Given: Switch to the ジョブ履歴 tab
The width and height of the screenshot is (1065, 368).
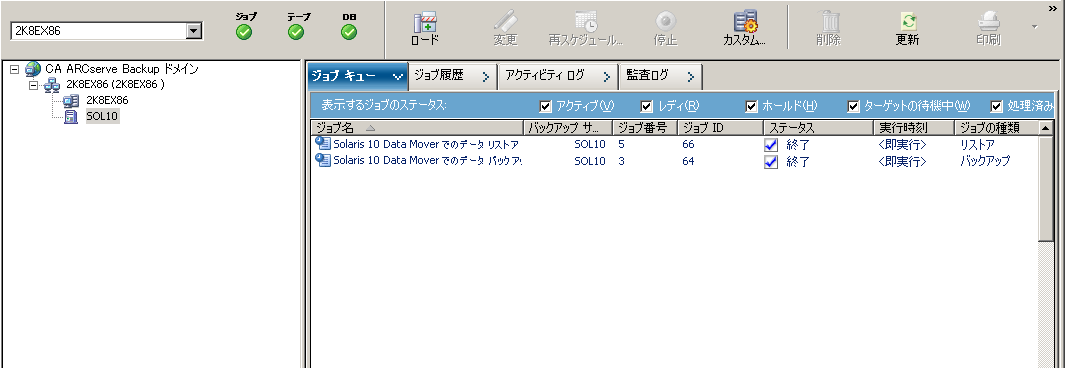Looking at the screenshot, I should coord(453,77).
